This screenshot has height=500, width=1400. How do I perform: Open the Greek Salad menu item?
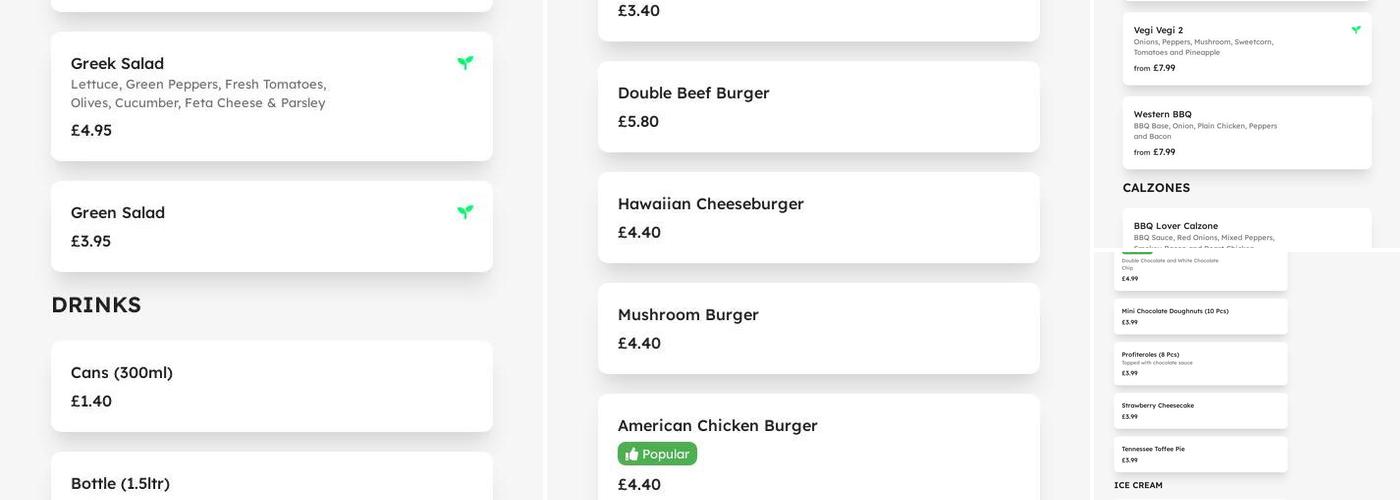[x=271, y=96]
